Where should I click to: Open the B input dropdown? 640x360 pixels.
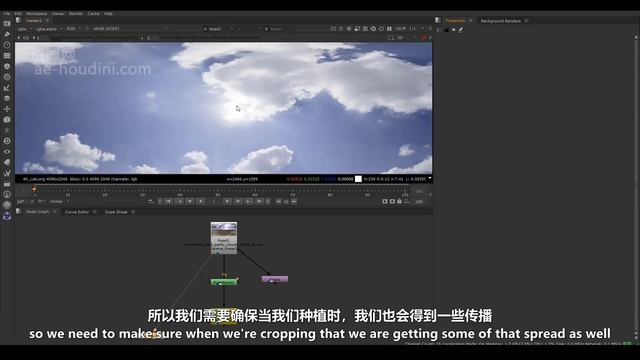tap(279, 29)
